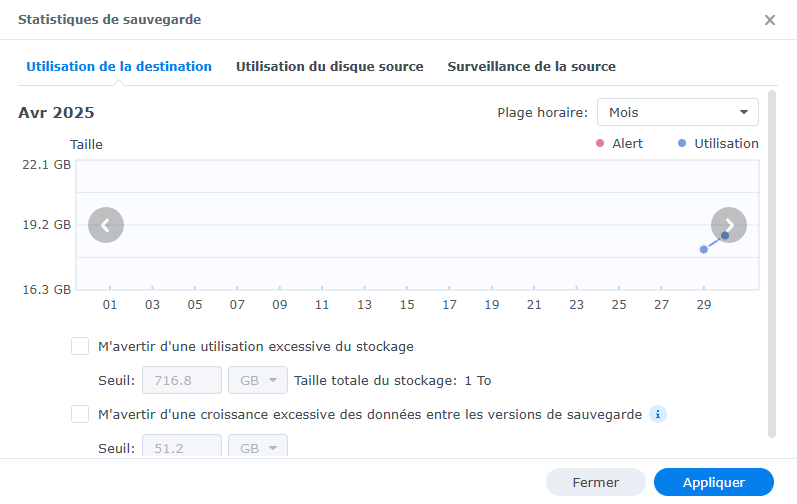797x504 pixels.
Task: Switch to Utilisation du disque source tab
Action: click(329, 67)
